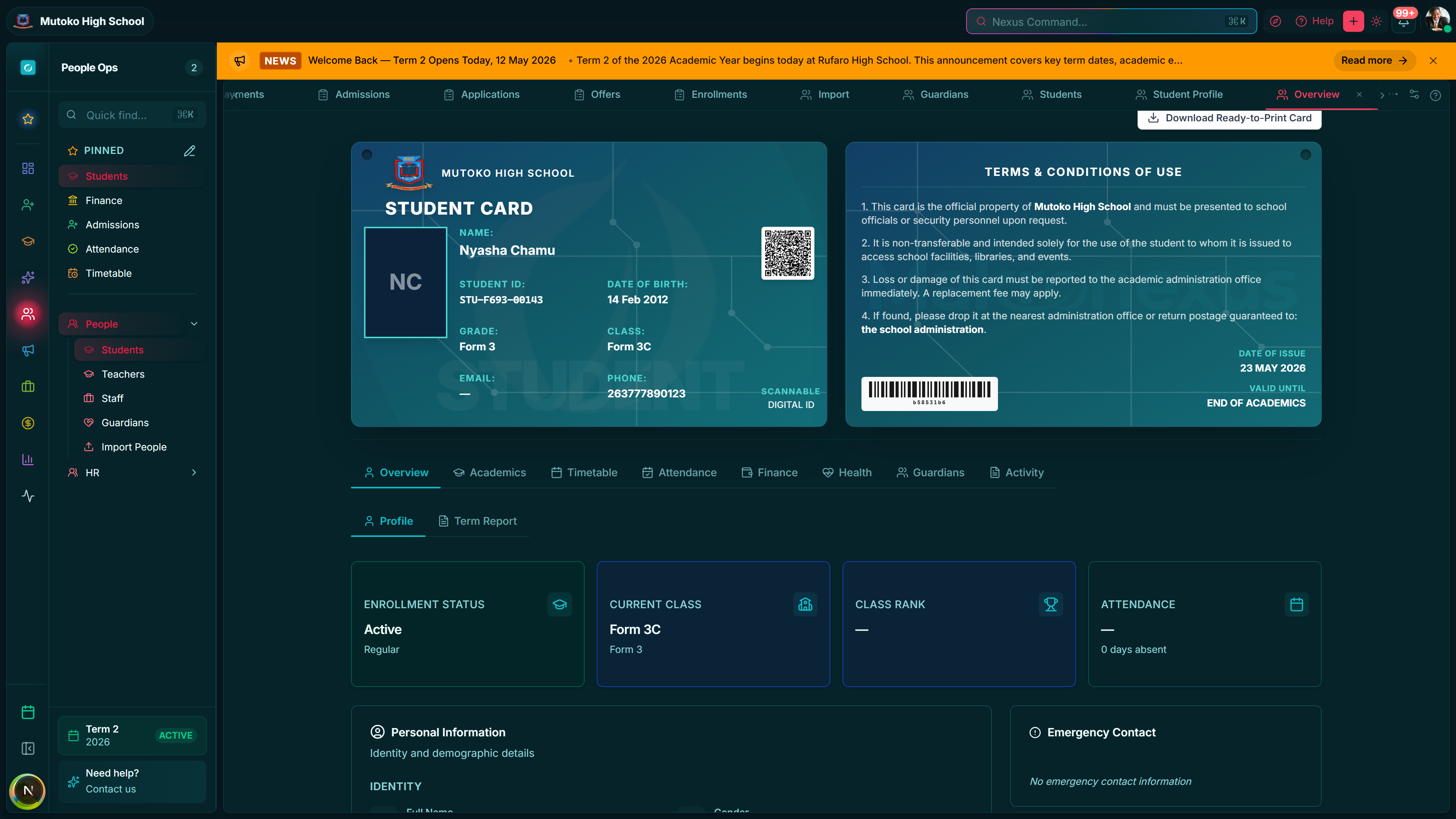Open the dashboard grid sidebar icon
Image resolution: width=1456 pixels, height=819 pixels.
(x=28, y=168)
